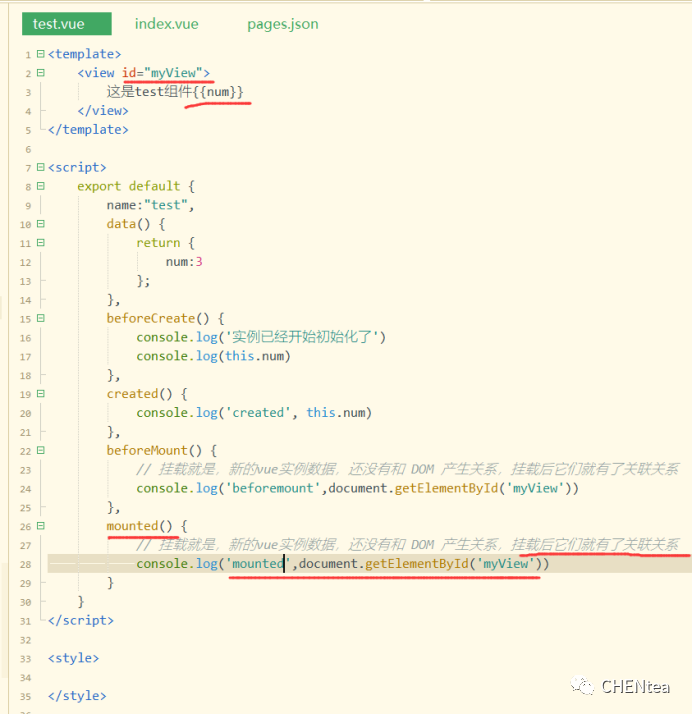Collapse the beforeMount() hook
This screenshot has width=693, height=715.
click(x=40, y=451)
